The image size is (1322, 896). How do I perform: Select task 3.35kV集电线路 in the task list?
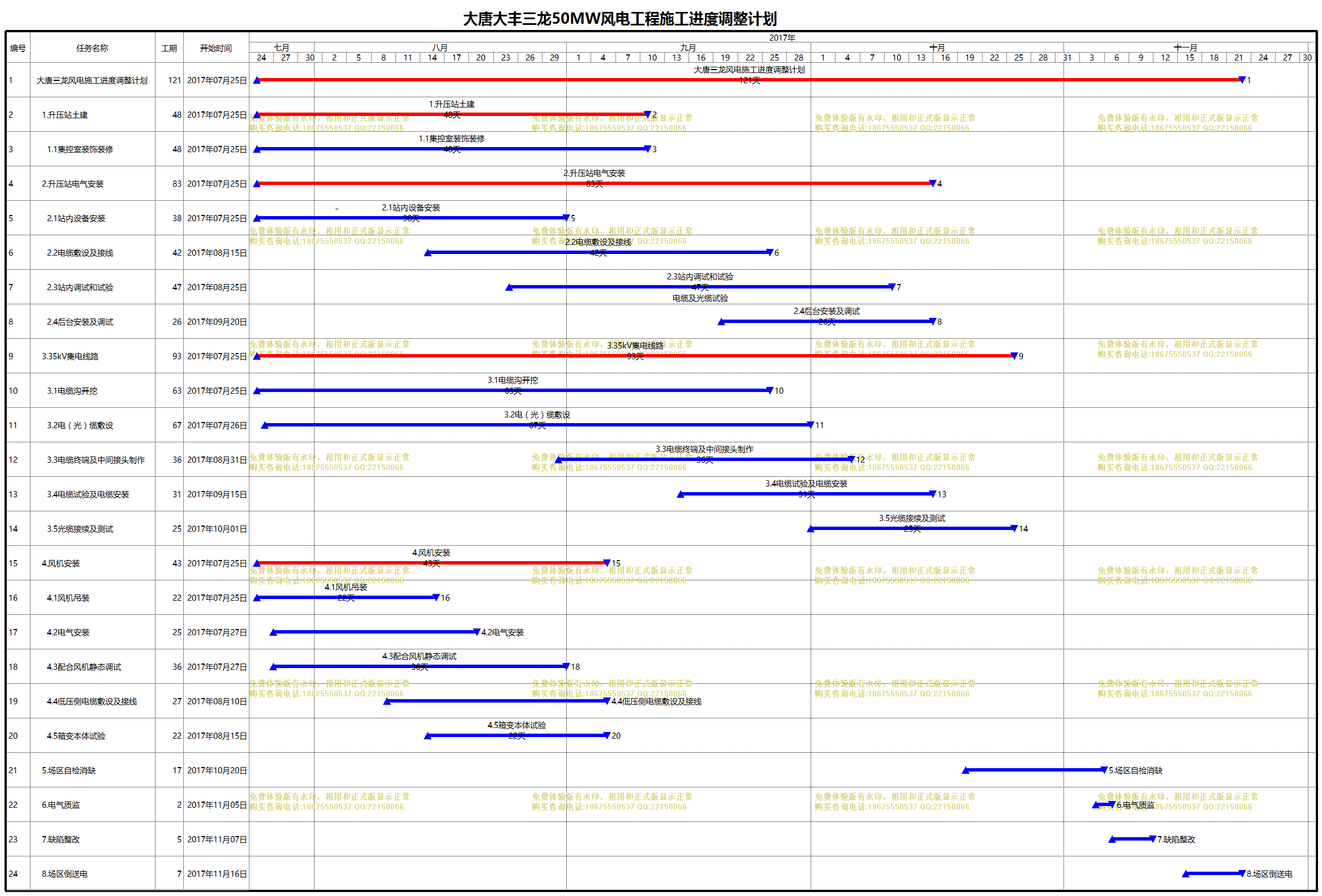click(x=70, y=357)
